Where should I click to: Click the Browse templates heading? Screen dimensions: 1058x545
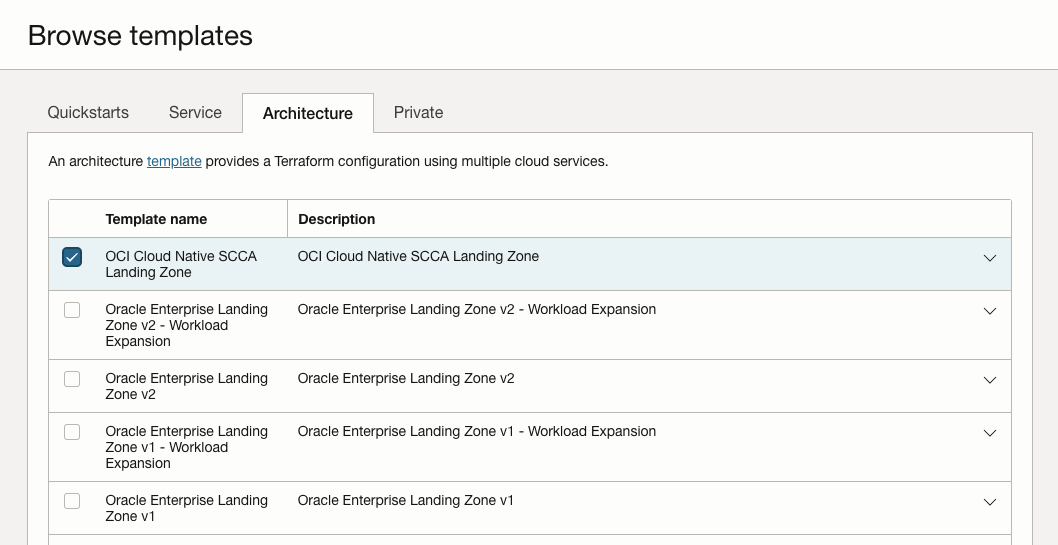[140, 35]
